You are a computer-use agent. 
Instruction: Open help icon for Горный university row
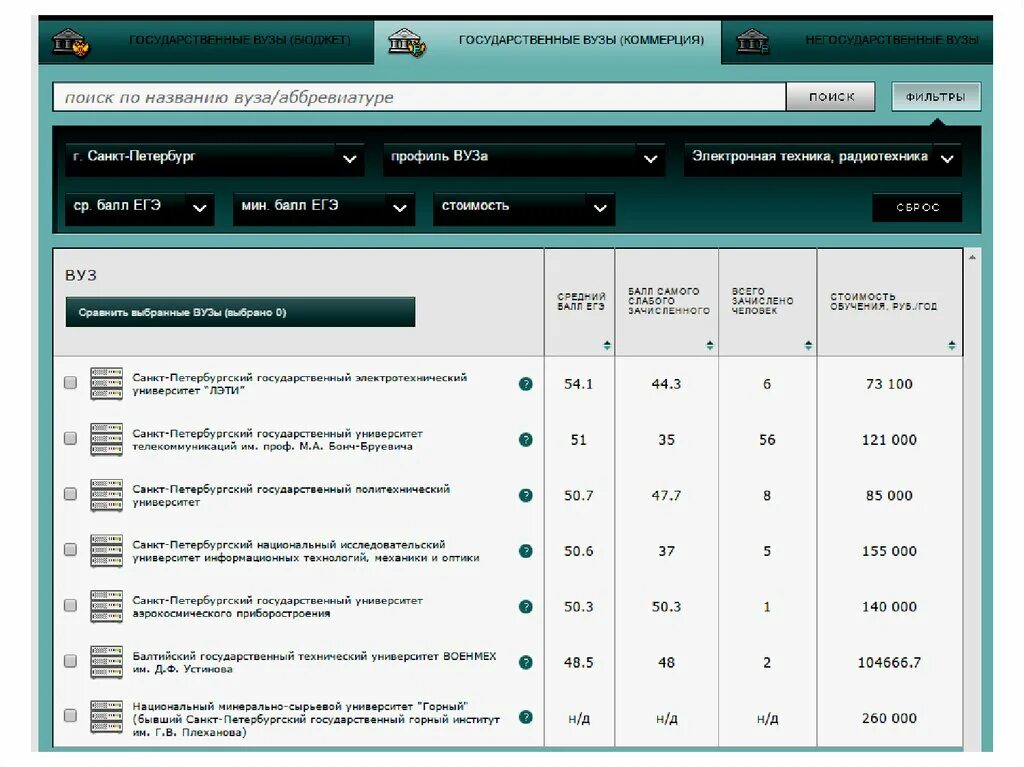pos(526,717)
